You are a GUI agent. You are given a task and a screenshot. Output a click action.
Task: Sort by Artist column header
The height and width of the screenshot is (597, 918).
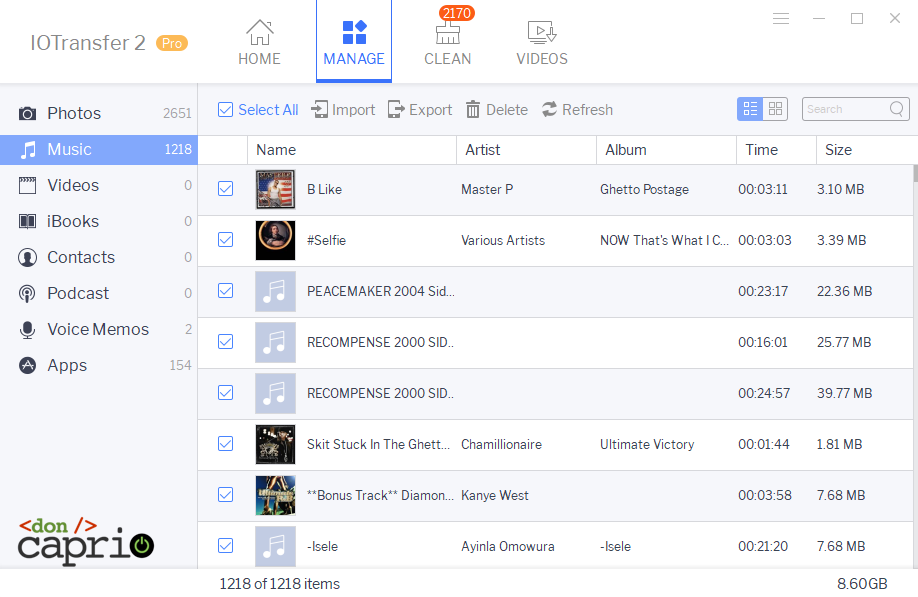[x=526, y=150]
